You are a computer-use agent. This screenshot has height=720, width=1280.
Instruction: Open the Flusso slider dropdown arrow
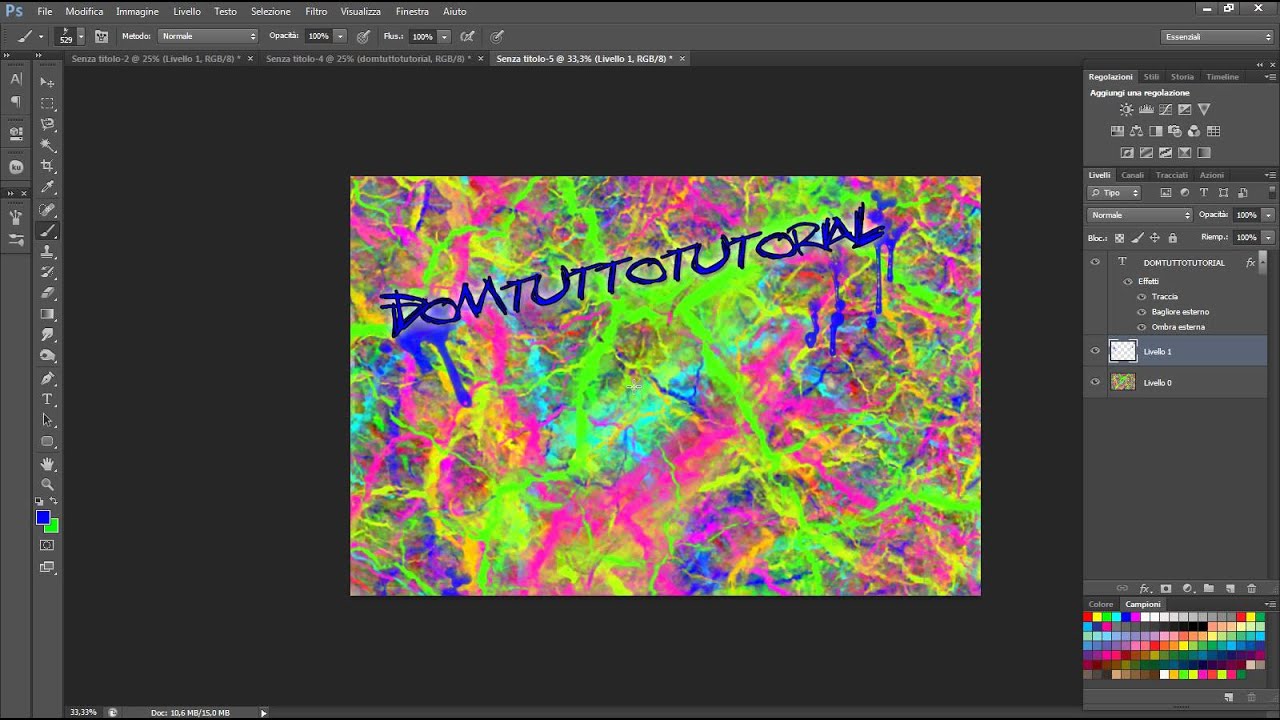tap(444, 36)
